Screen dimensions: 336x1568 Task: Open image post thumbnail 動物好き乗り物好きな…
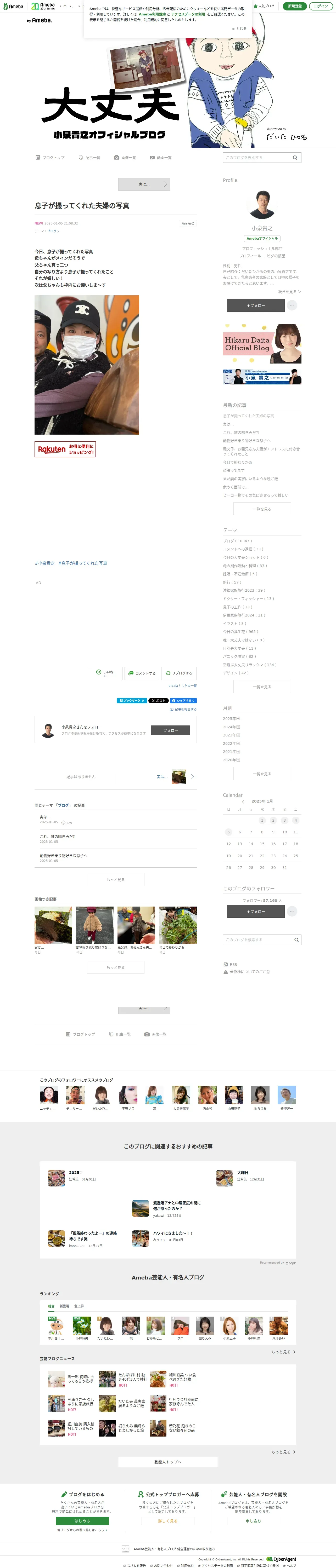pyautogui.click(x=94, y=925)
